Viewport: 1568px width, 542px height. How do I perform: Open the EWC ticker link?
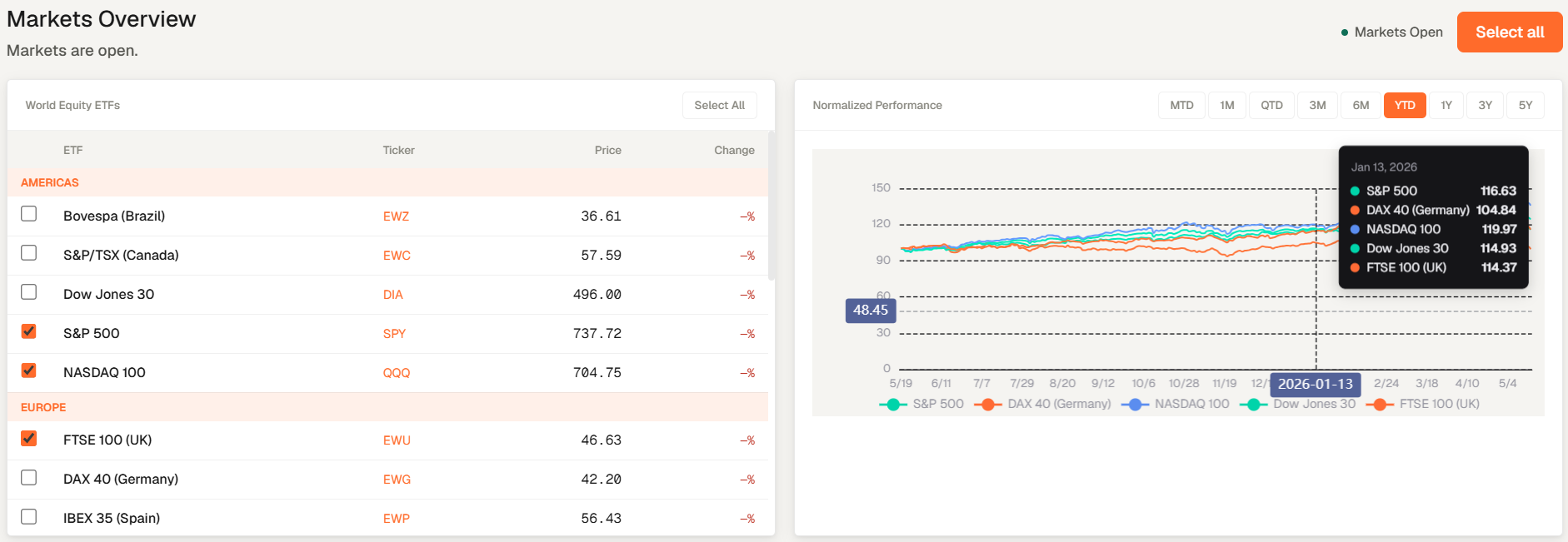pyautogui.click(x=397, y=256)
